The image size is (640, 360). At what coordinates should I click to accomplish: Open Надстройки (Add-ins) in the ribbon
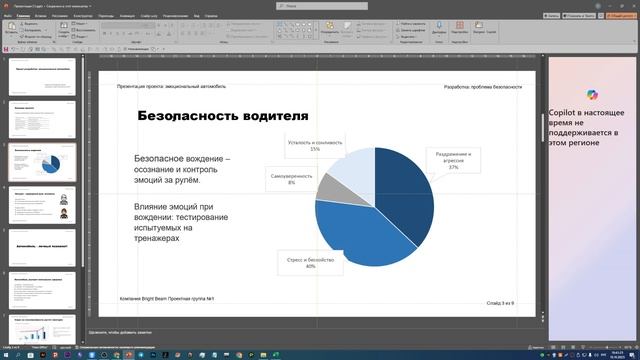(x=460, y=28)
